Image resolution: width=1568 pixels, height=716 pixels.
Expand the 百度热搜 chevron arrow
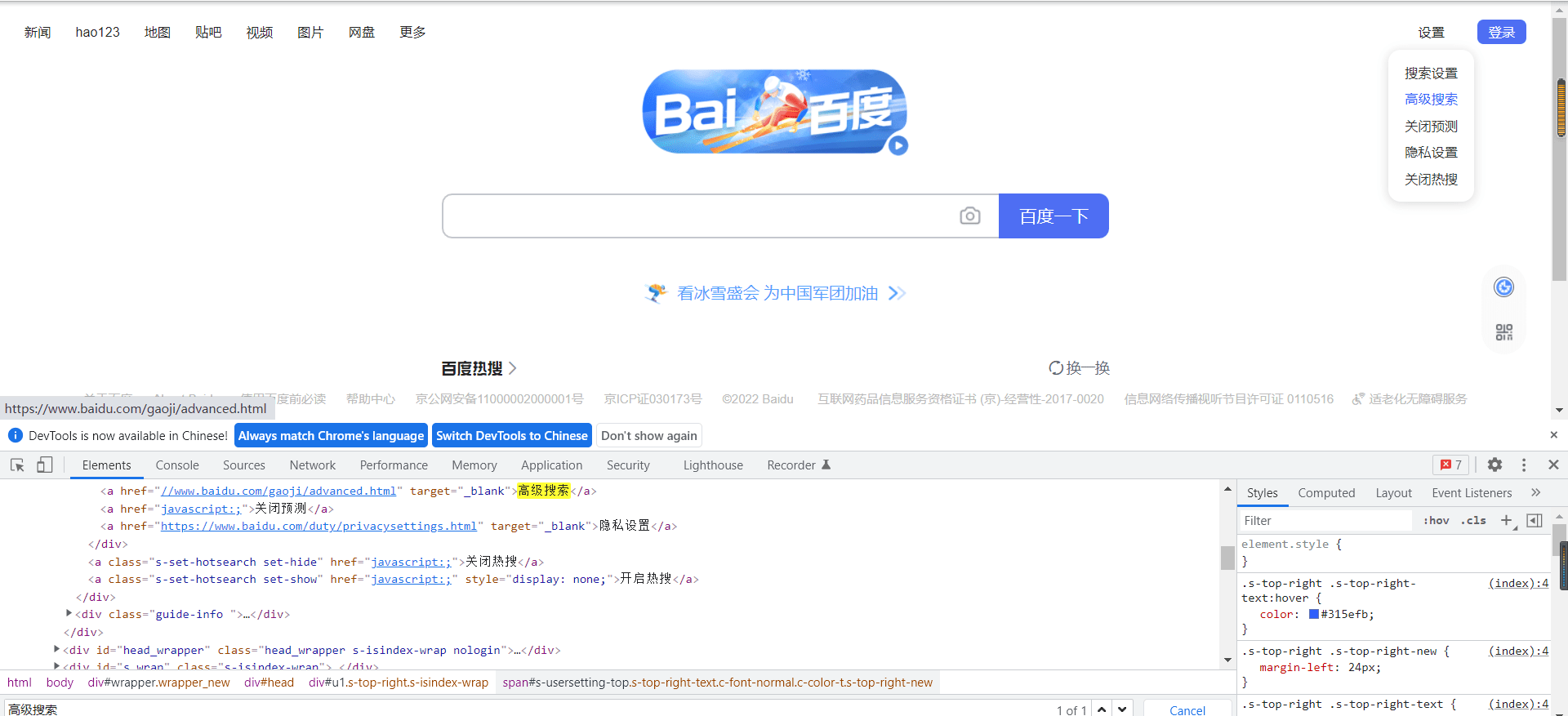click(512, 368)
